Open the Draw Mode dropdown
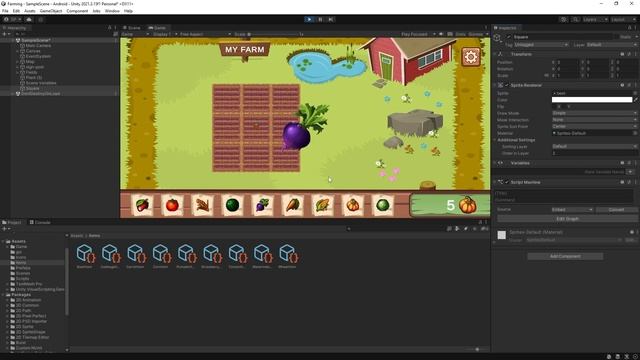 click(594, 113)
